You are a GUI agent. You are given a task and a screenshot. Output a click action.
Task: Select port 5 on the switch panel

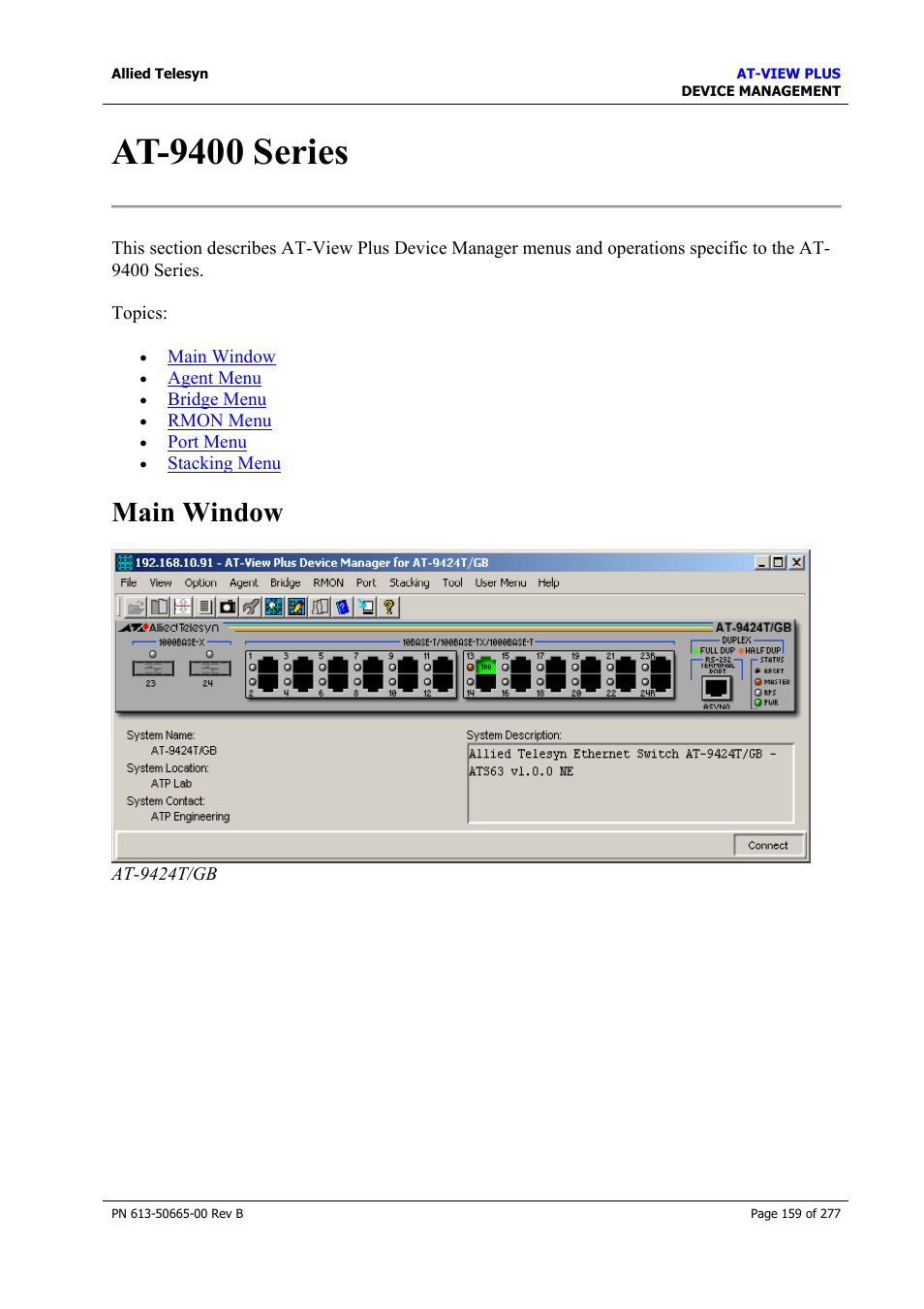[x=338, y=666]
